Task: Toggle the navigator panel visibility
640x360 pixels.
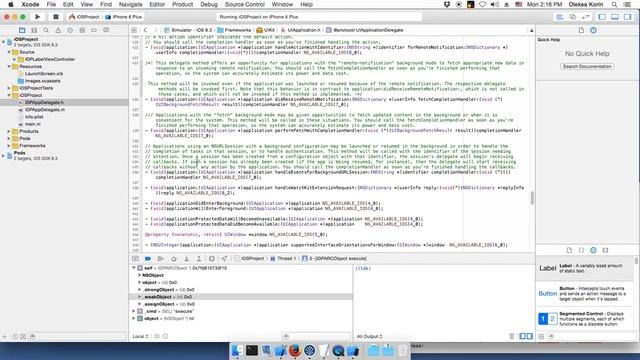Action: tap(602, 17)
